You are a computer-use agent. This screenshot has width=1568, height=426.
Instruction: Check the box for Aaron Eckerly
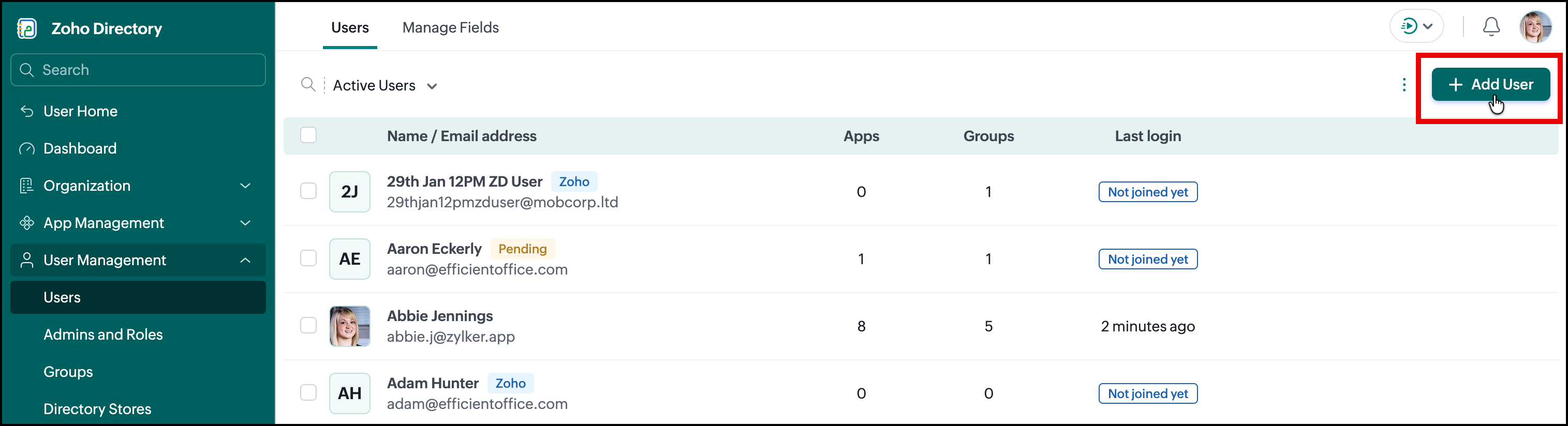308,258
